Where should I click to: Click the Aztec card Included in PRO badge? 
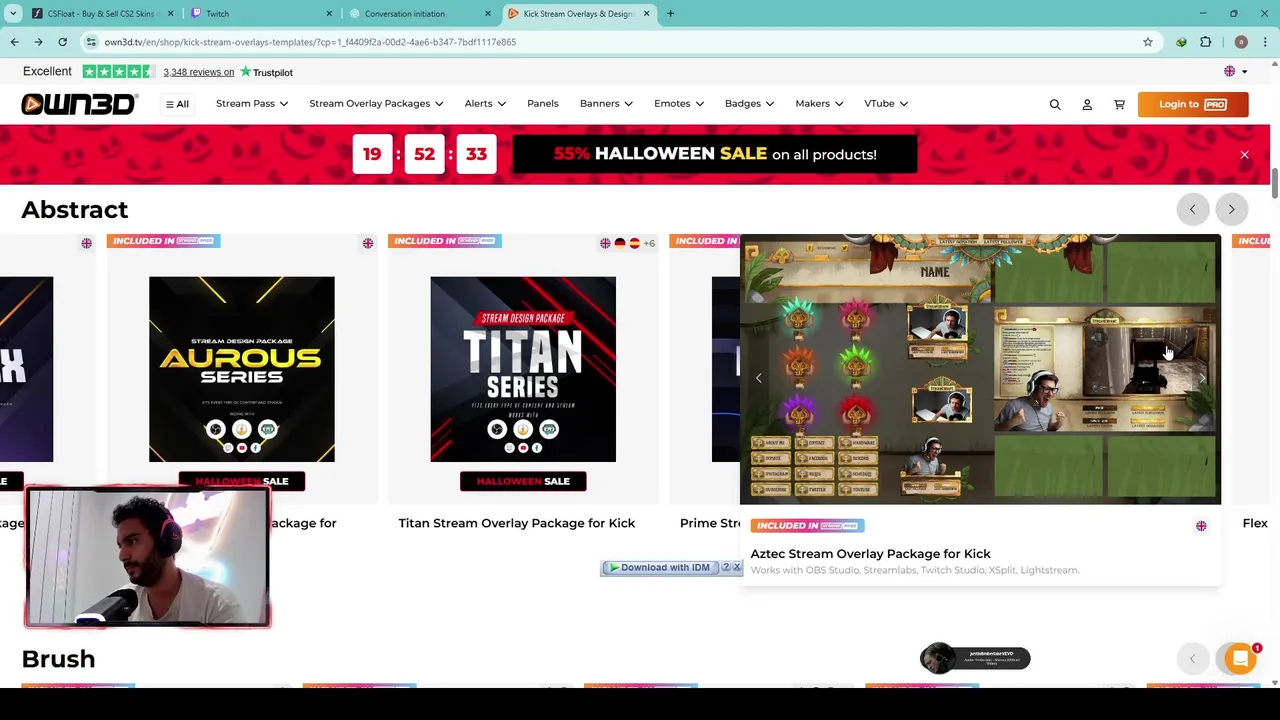tap(807, 525)
